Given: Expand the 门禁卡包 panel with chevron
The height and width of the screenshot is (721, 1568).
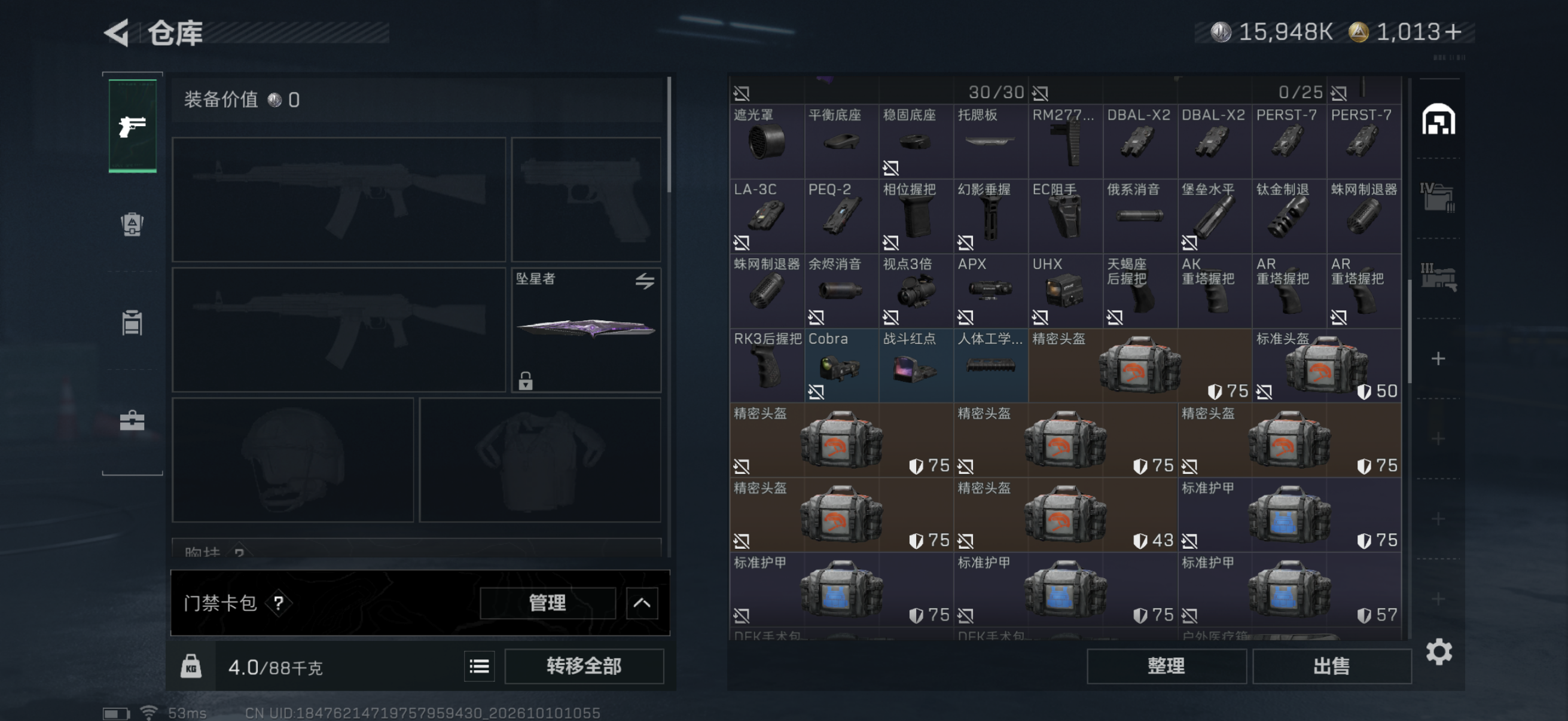Looking at the screenshot, I should (x=642, y=603).
